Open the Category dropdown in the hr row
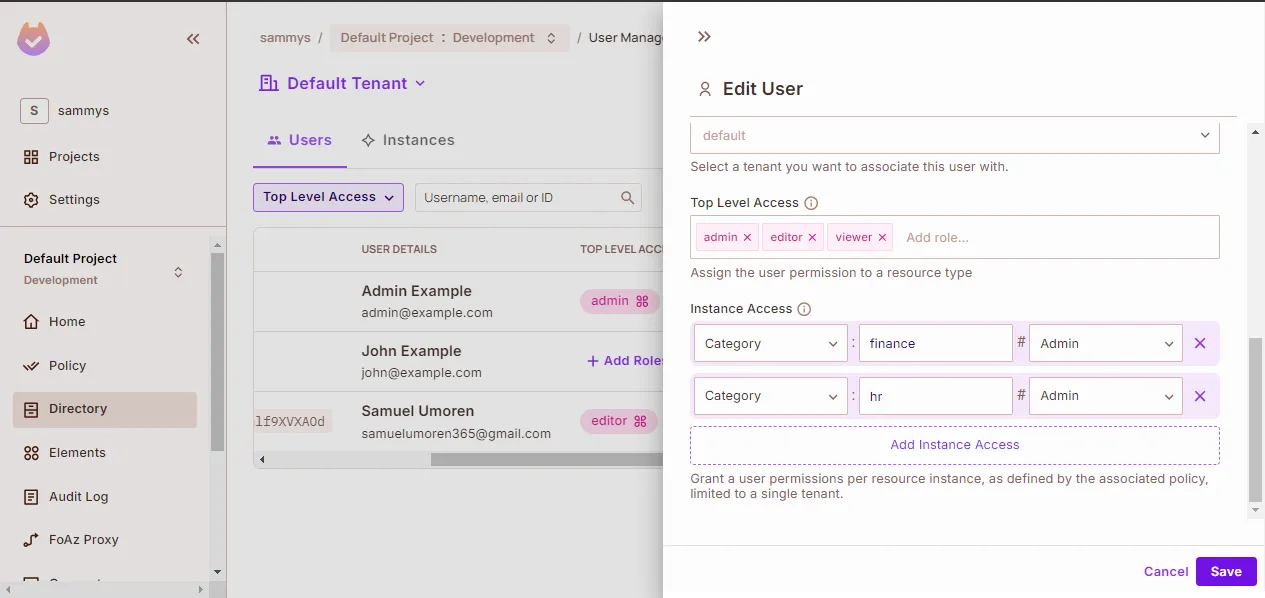 770,396
